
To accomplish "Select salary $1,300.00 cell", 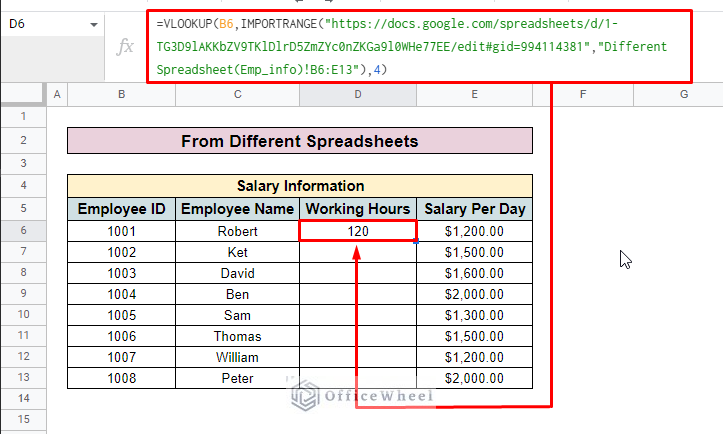I will coord(474,315).
